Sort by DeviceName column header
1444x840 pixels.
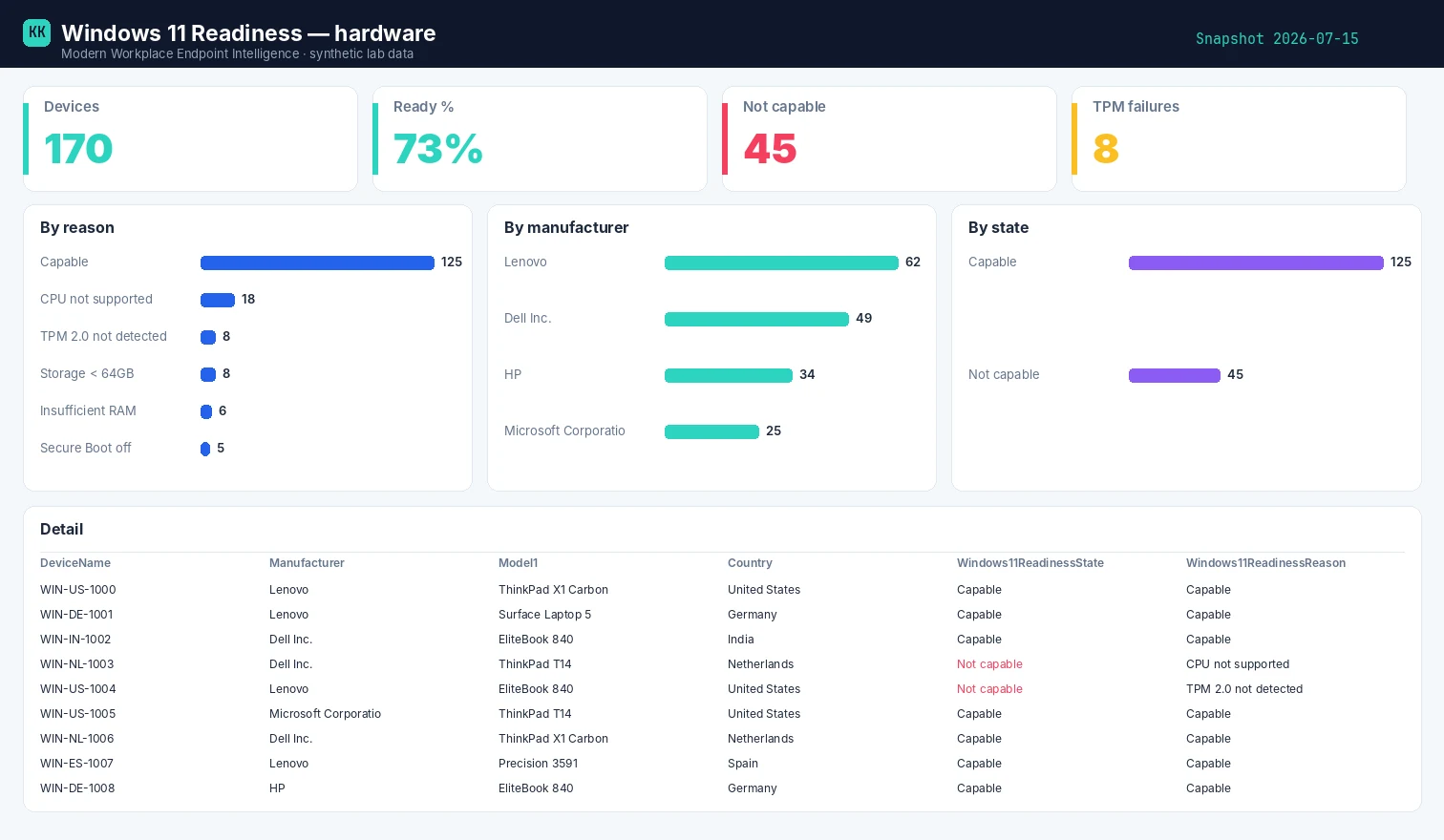pos(75,563)
